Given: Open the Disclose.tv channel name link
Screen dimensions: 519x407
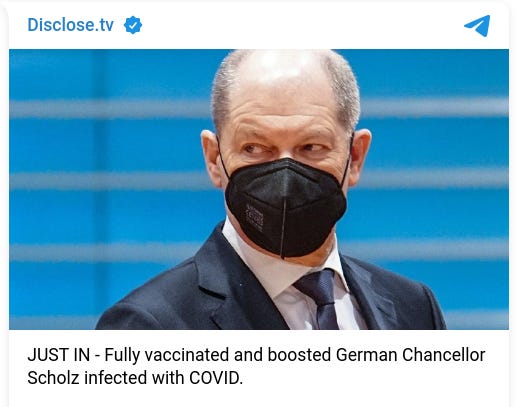Looking at the screenshot, I should pos(70,25).
